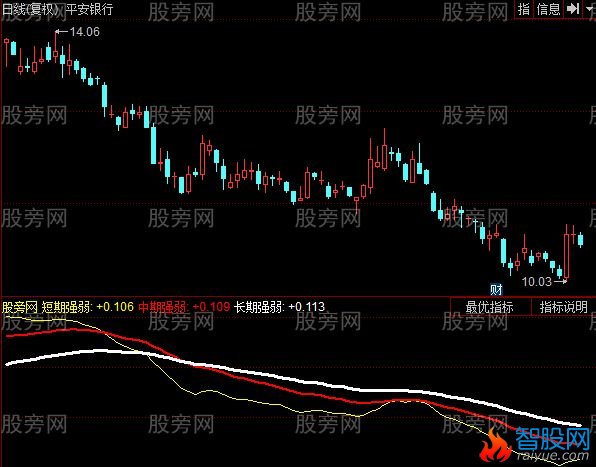Open the 指标说明 tab
The width and height of the screenshot is (596, 467).
coord(564,307)
